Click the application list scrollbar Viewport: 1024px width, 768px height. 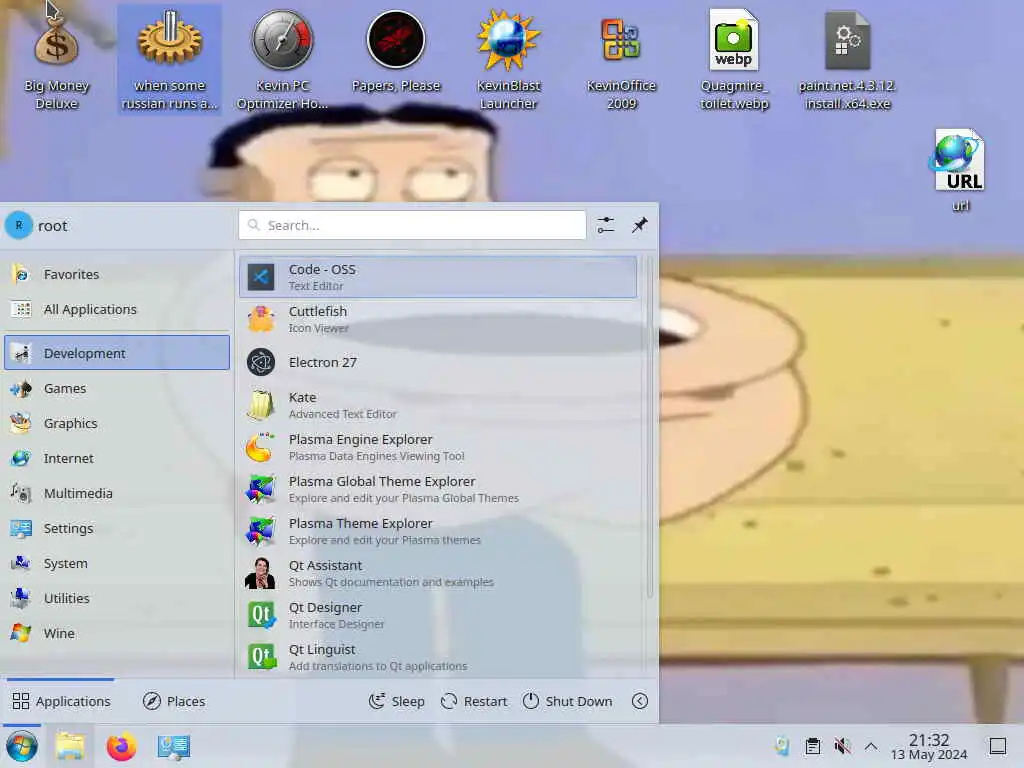click(649, 428)
